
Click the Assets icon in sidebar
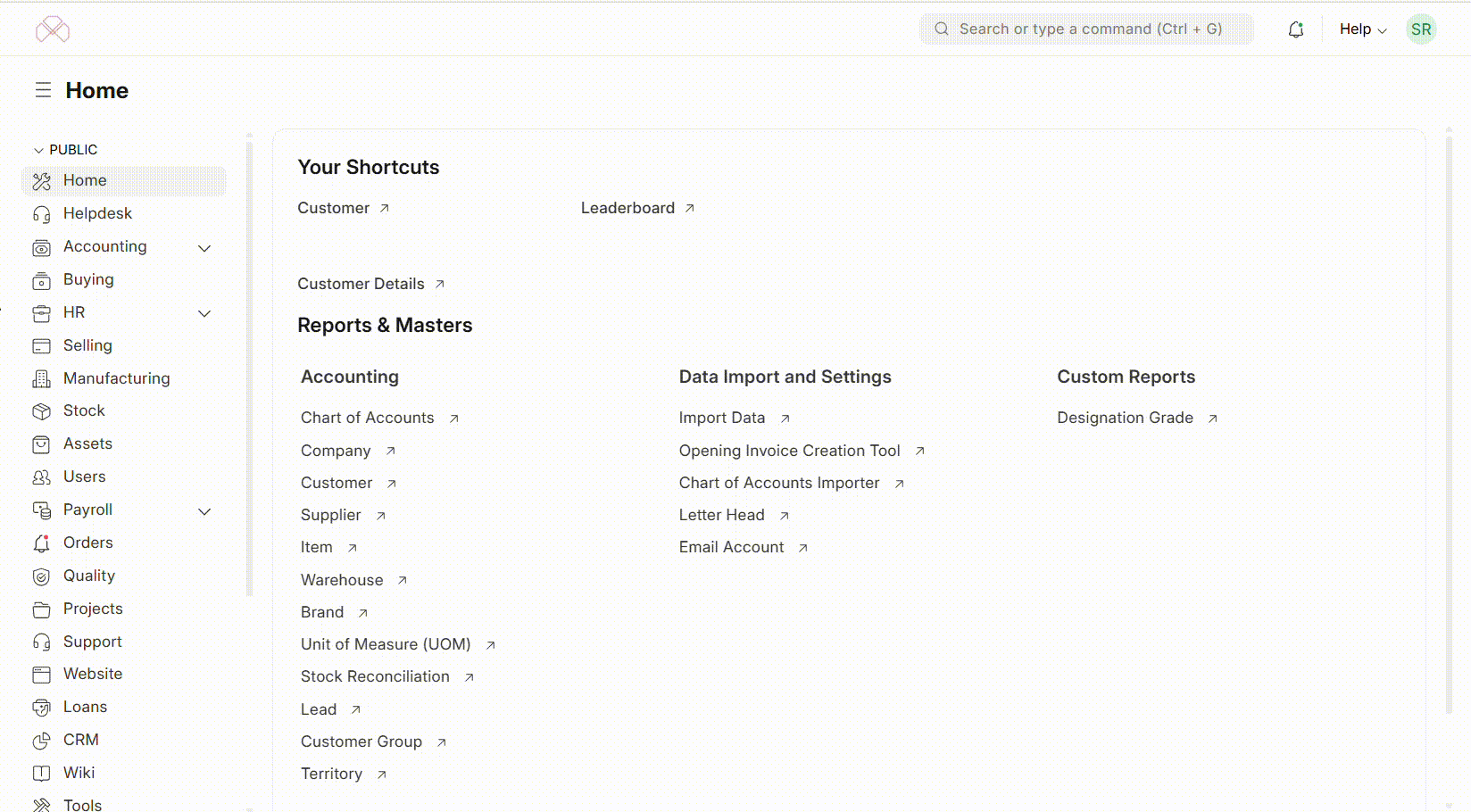41,444
